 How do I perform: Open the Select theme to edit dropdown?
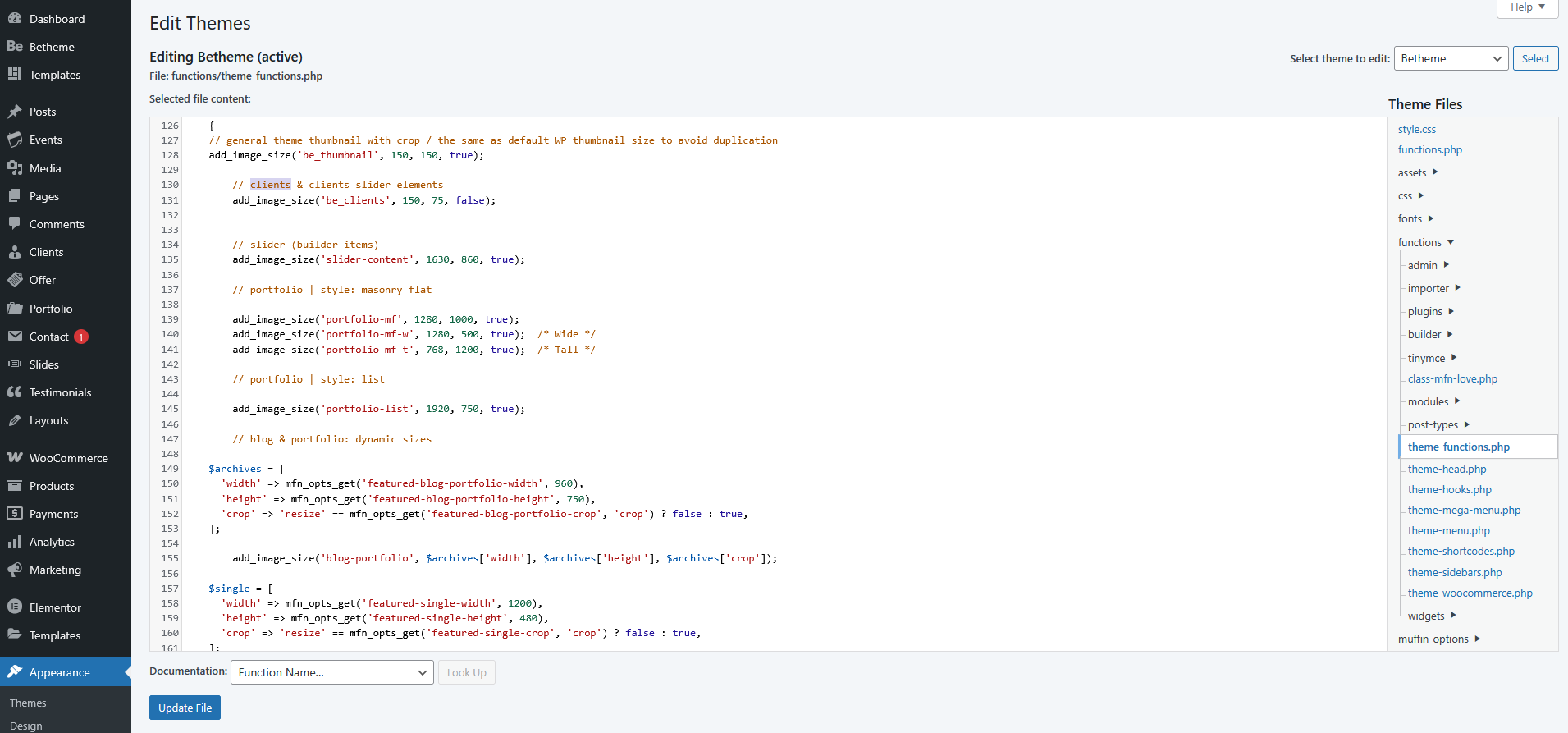(1450, 58)
